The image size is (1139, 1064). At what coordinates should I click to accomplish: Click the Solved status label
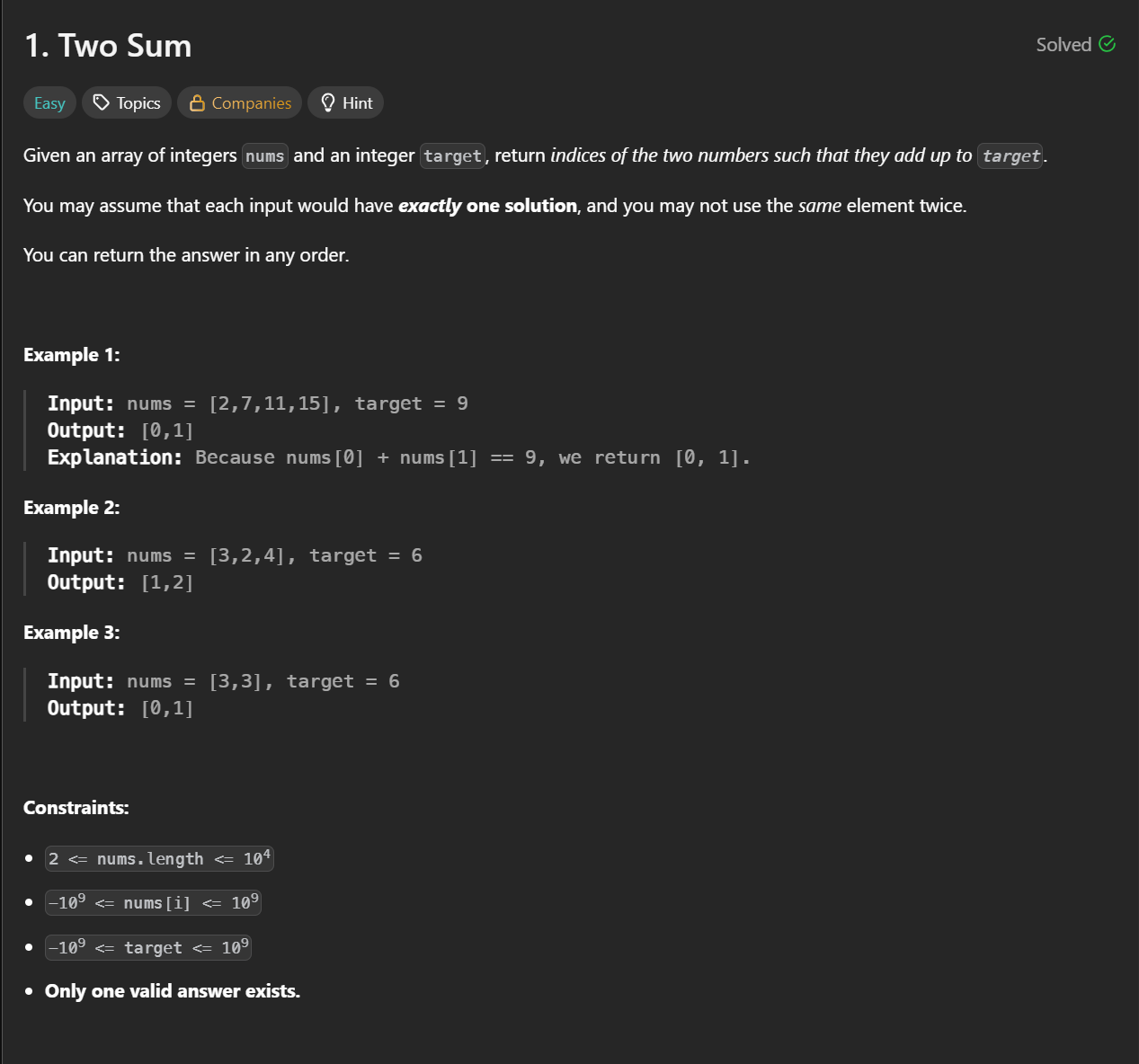pyautogui.click(x=1063, y=45)
